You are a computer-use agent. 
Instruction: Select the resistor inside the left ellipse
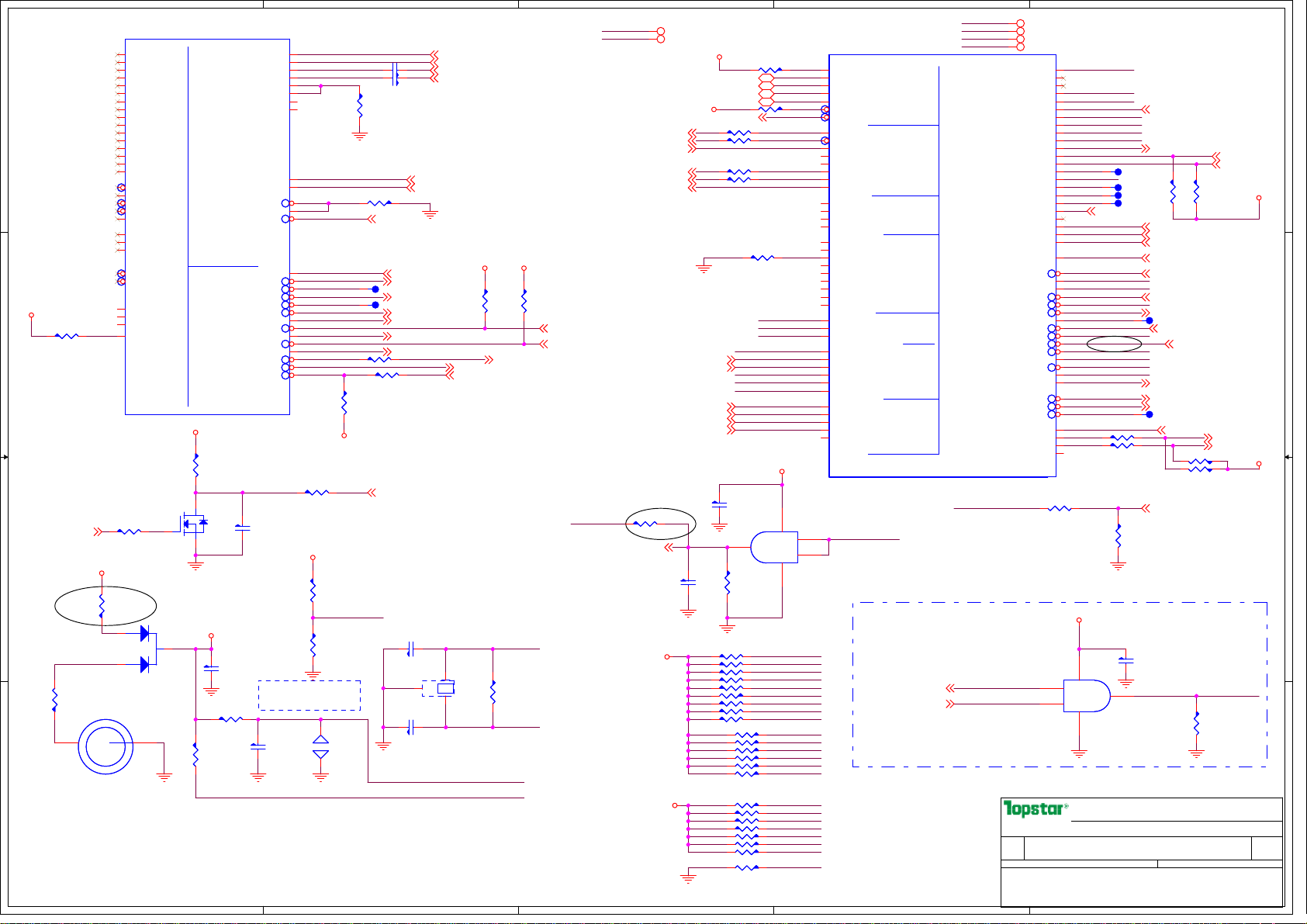click(x=102, y=604)
